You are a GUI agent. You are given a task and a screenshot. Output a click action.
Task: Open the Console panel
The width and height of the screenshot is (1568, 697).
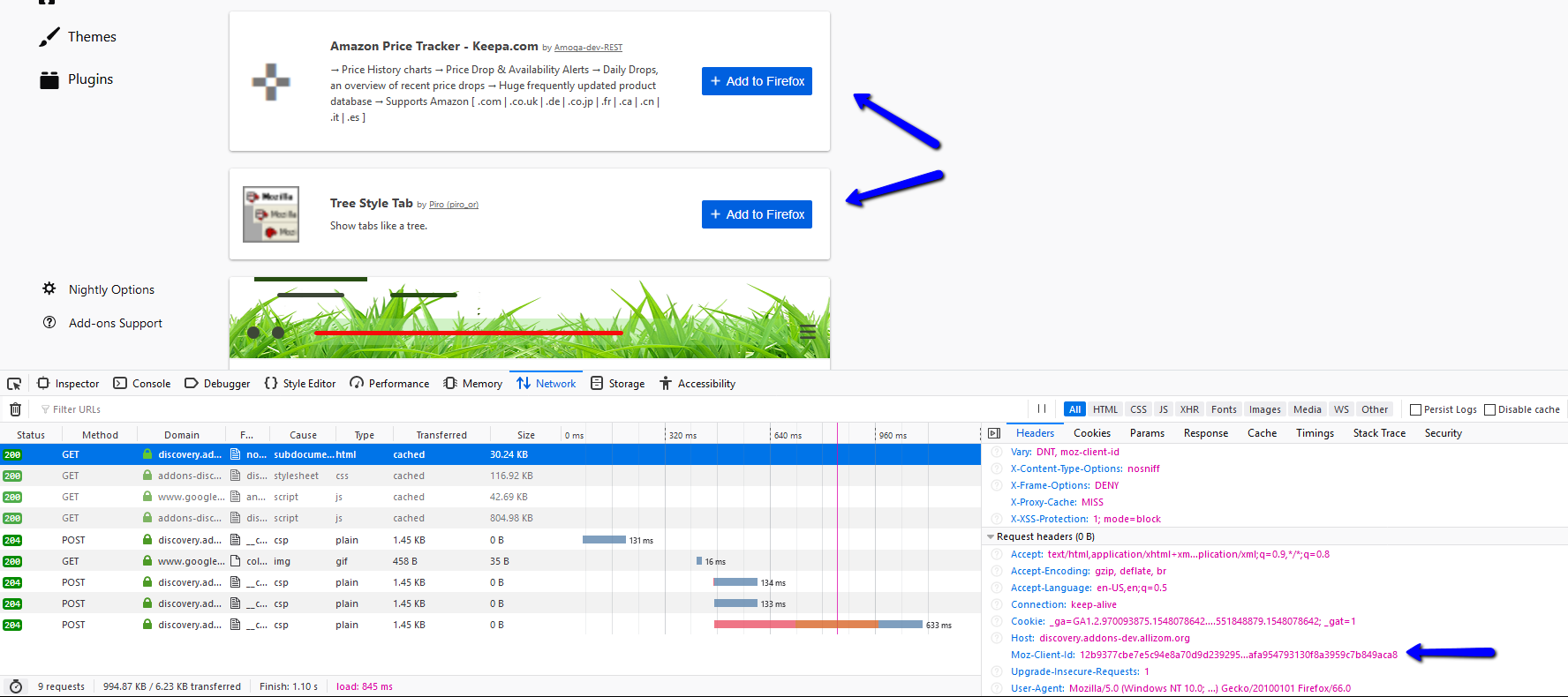pos(142,384)
